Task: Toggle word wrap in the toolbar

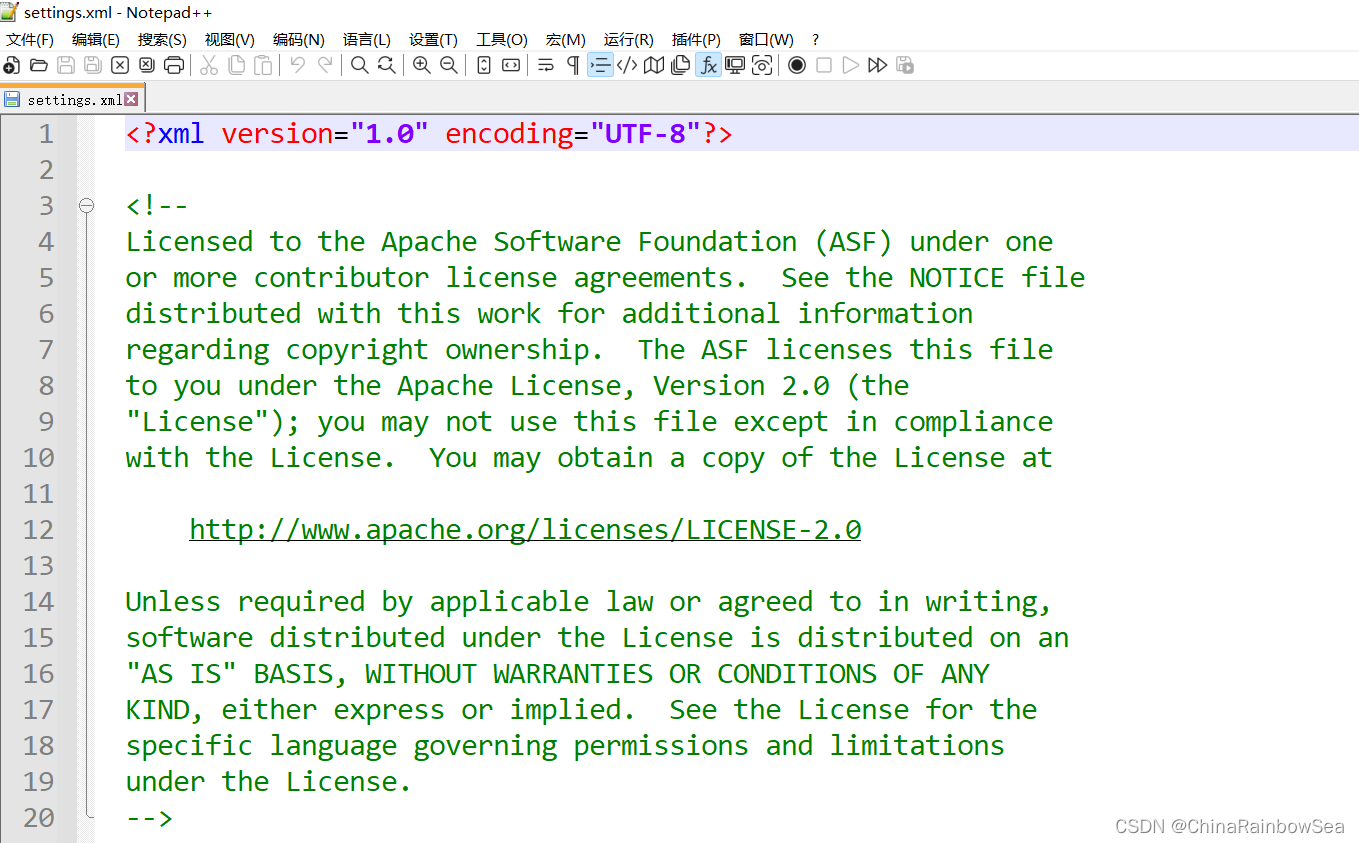Action: 546,65
